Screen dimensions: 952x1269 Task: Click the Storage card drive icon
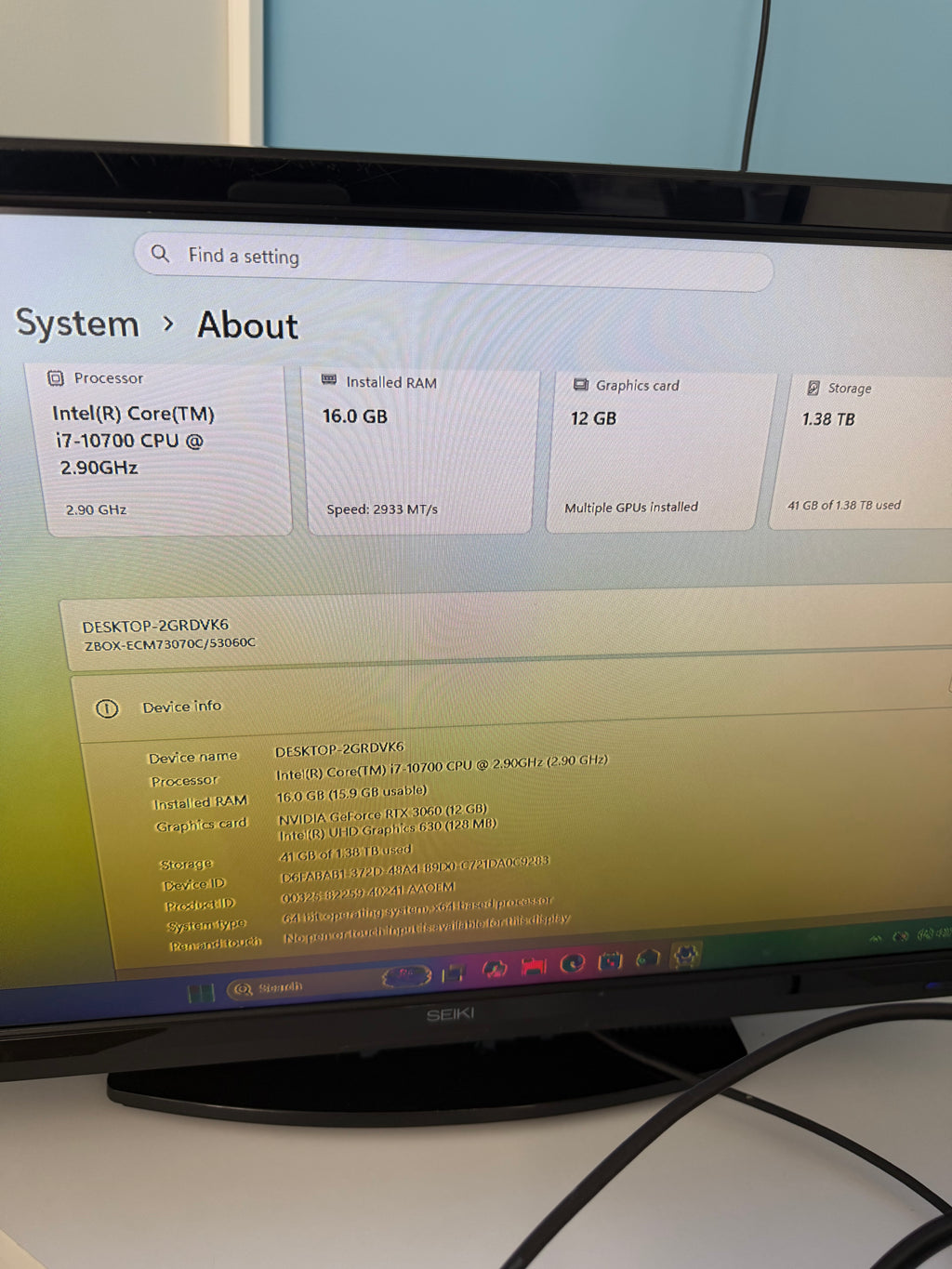tap(813, 388)
